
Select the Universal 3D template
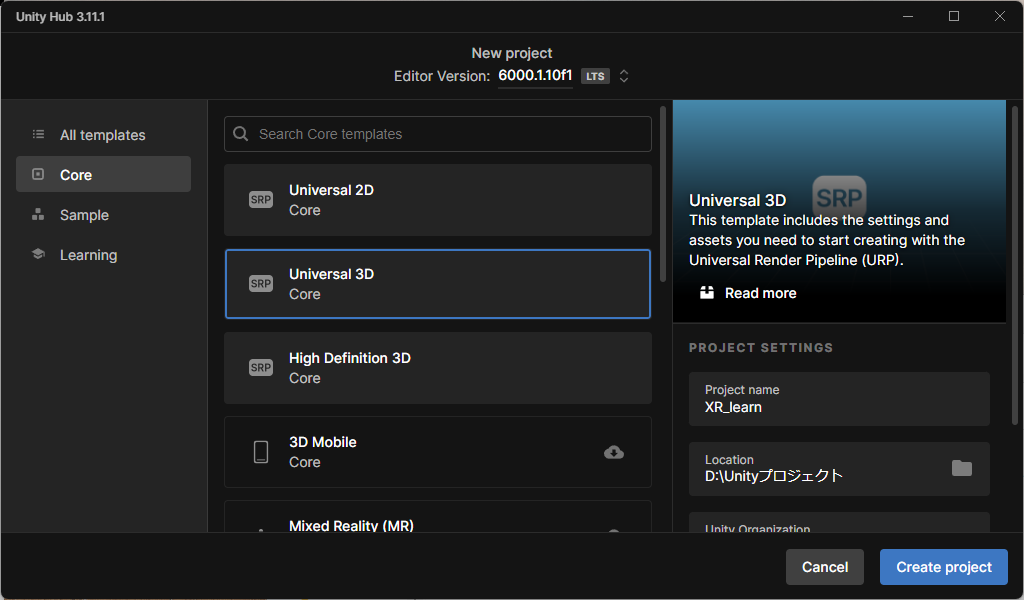tap(438, 283)
